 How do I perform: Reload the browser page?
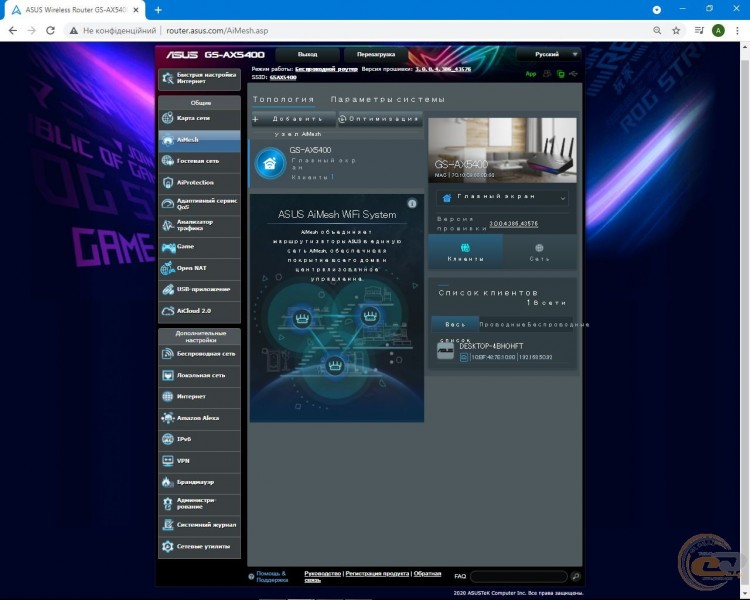[50, 31]
